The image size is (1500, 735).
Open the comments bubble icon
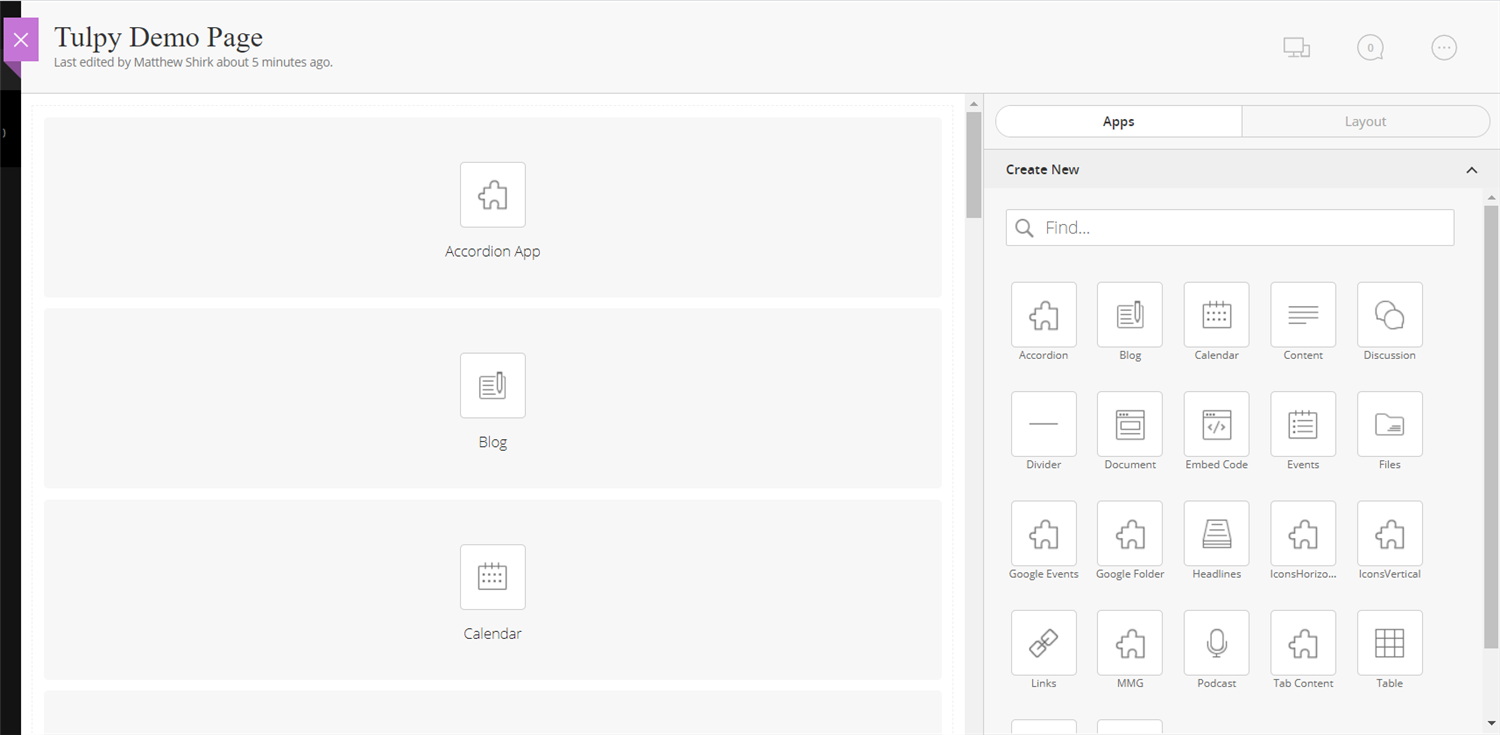(x=1370, y=47)
